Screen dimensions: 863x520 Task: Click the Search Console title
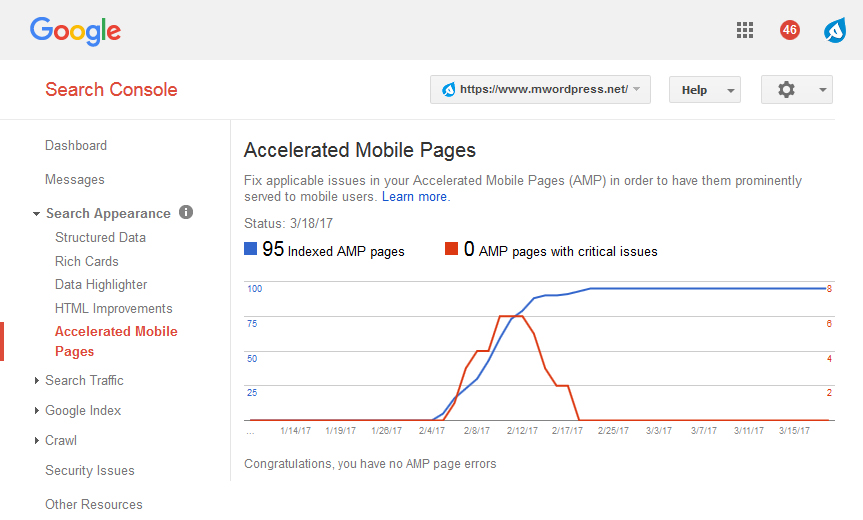pos(111,89)
